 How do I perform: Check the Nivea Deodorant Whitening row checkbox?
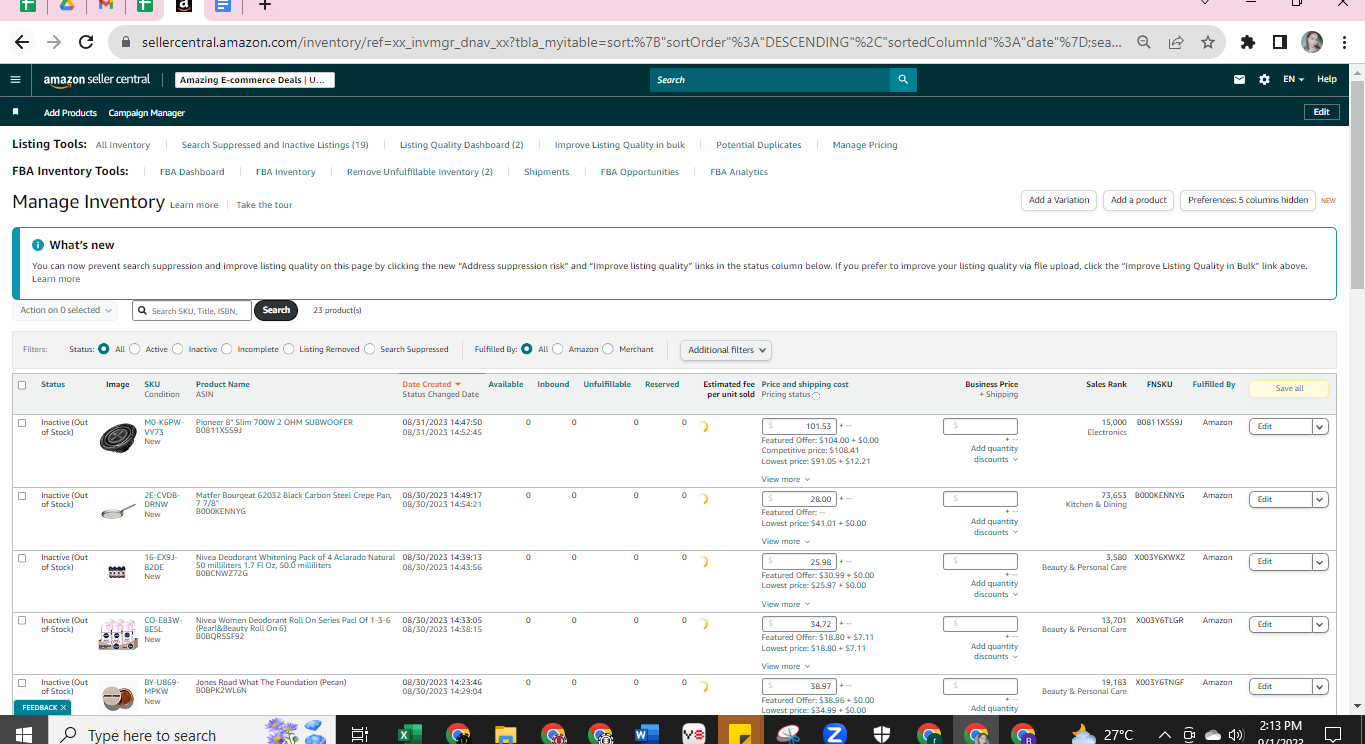coord(22,558)
